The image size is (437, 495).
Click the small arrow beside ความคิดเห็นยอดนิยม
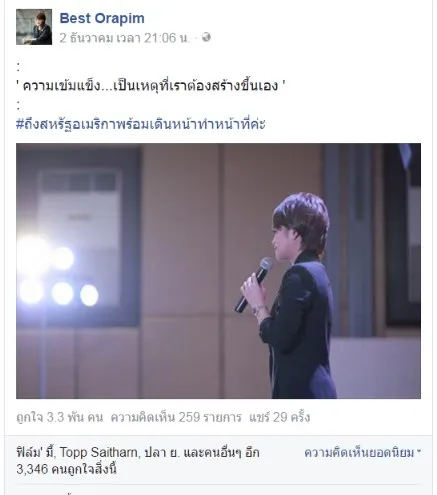419,451
